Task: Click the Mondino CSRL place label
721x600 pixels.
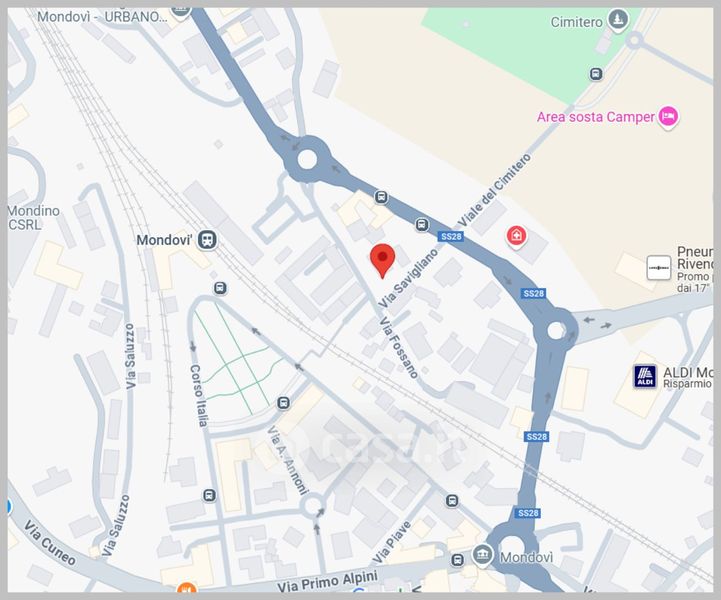Action: click(34, 217)
